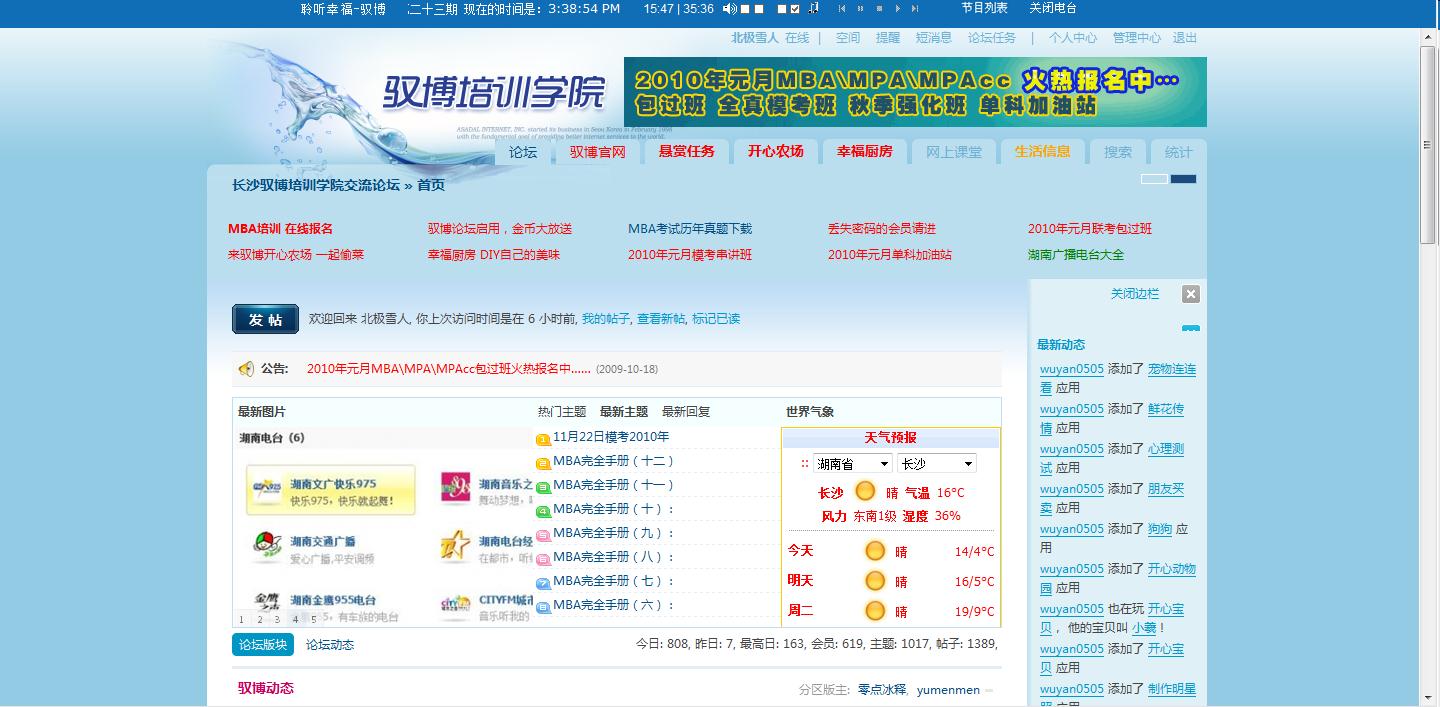This screenshot has height=707, width=1440.
Task: Stop the radio player playback
Action: (879, 8)
